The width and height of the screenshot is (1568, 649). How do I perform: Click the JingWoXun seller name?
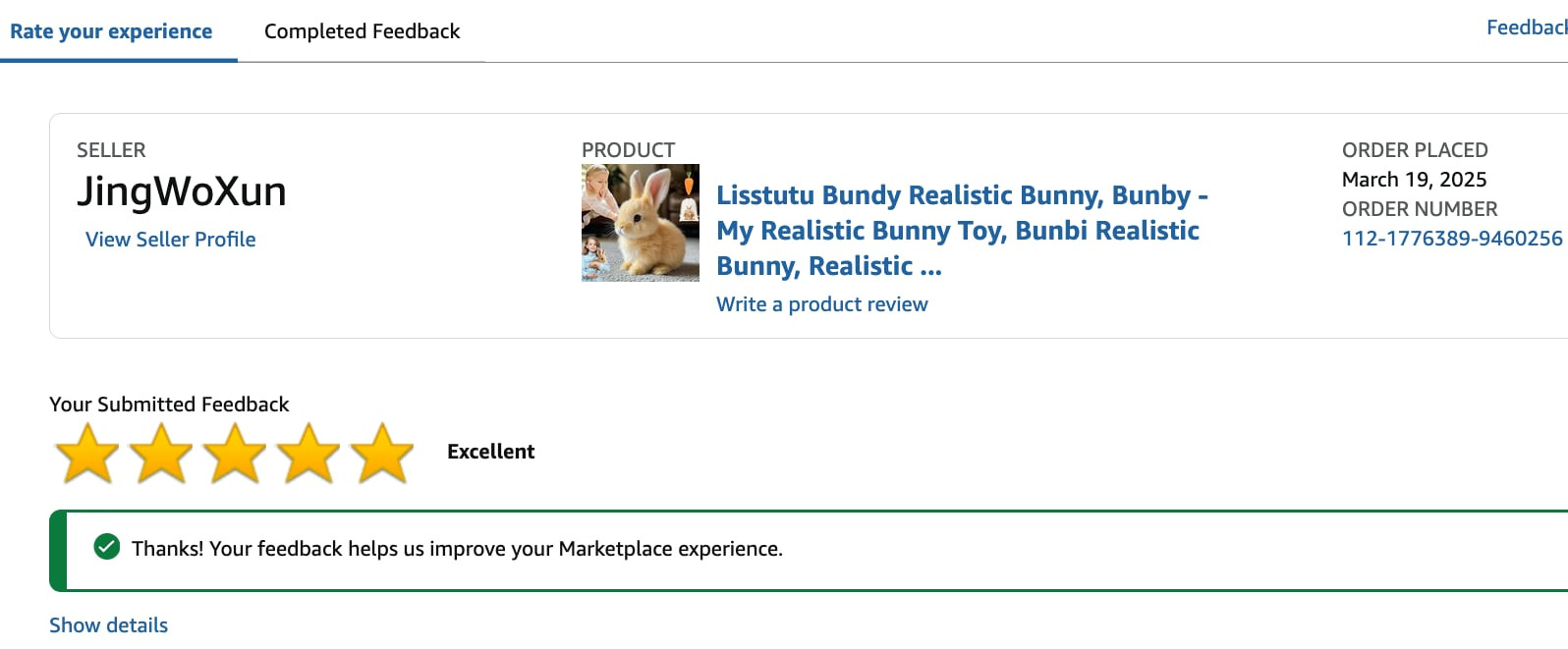point(182,191)
